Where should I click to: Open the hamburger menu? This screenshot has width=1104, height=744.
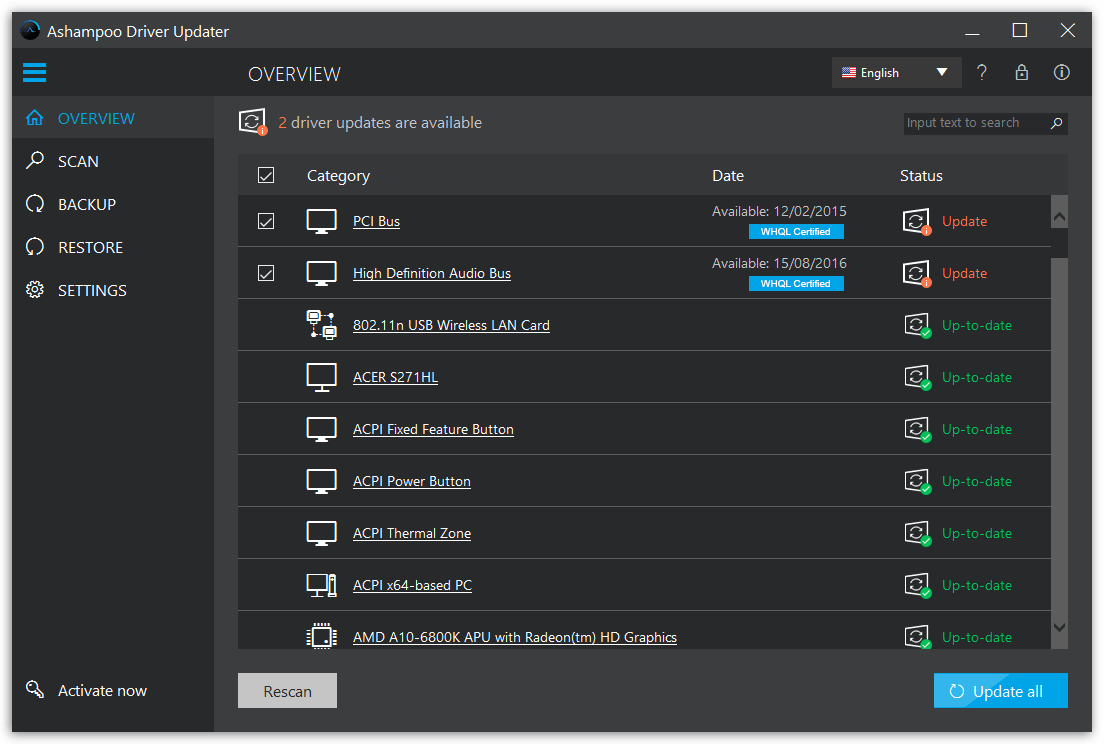(34, 72)
